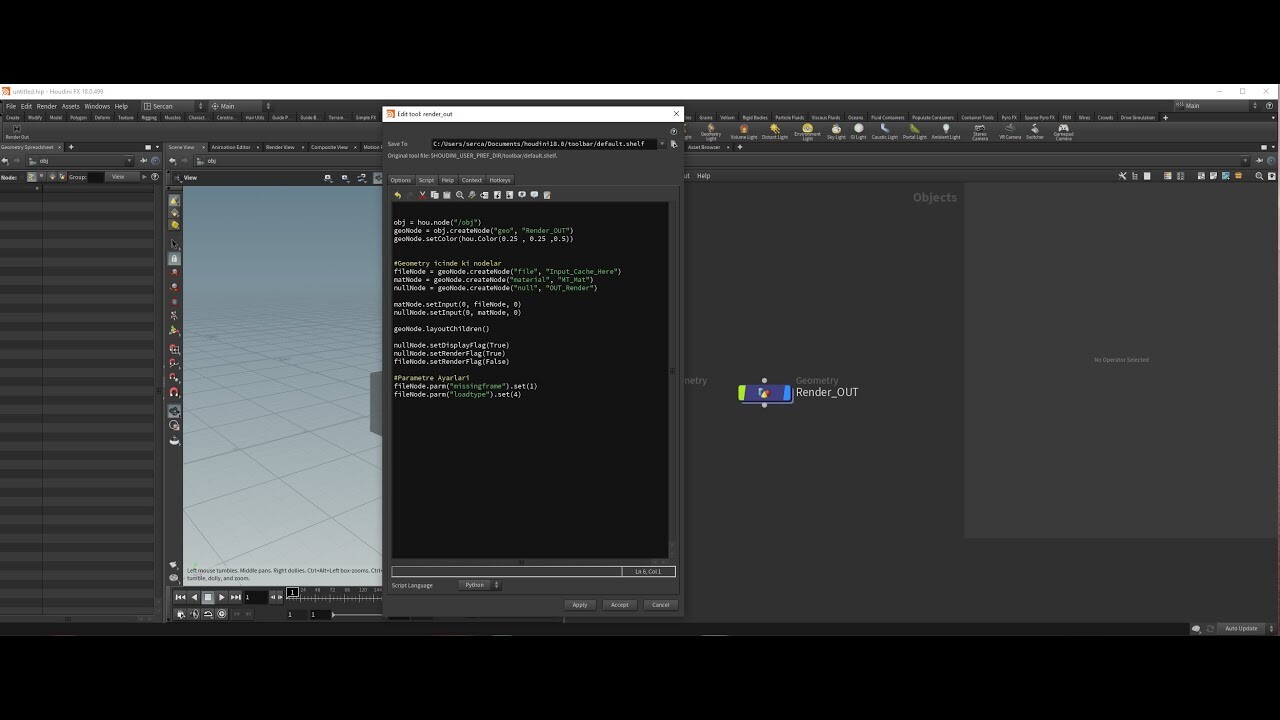The height and width of the screenshot is (720, 1280).
Task: Add a Sky Light shelf tool
Action: (836, 132)
